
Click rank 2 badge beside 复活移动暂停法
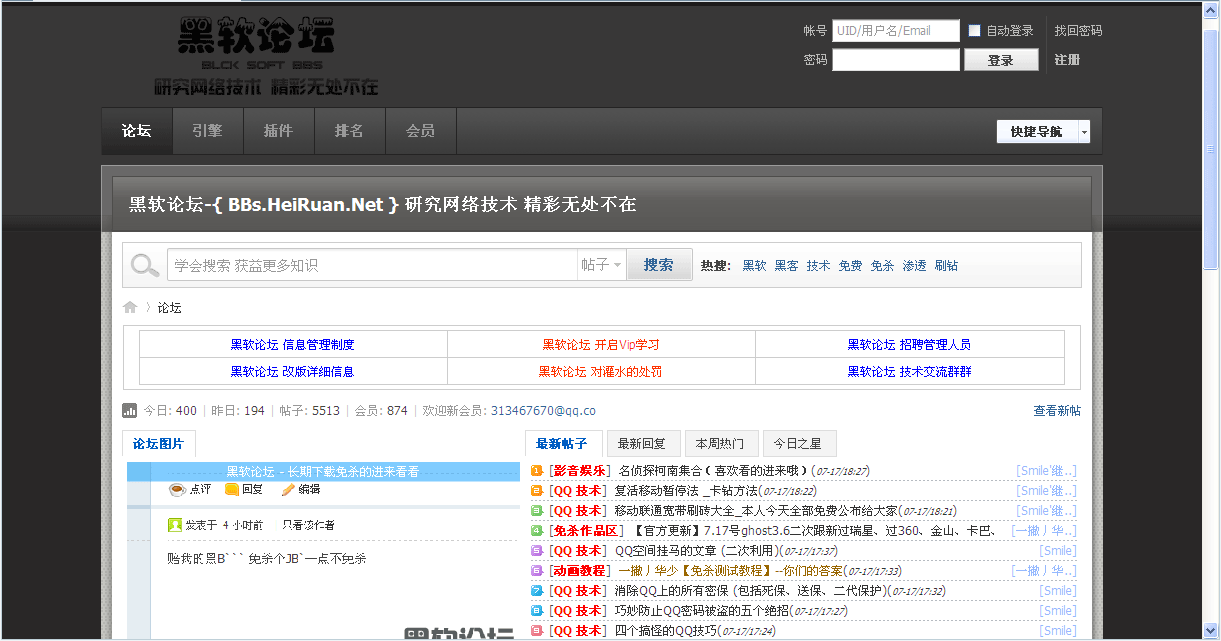pos(537,490)
